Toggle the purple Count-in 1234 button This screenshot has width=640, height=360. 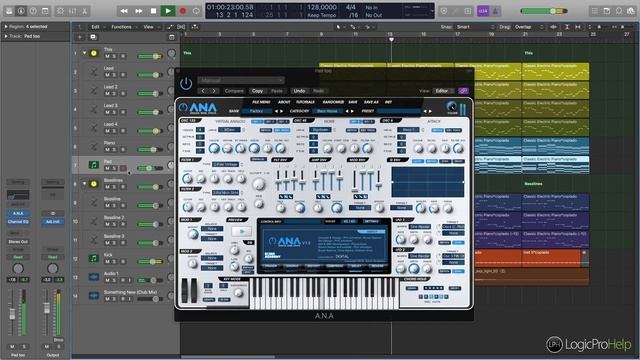click(x=483, y=11)
